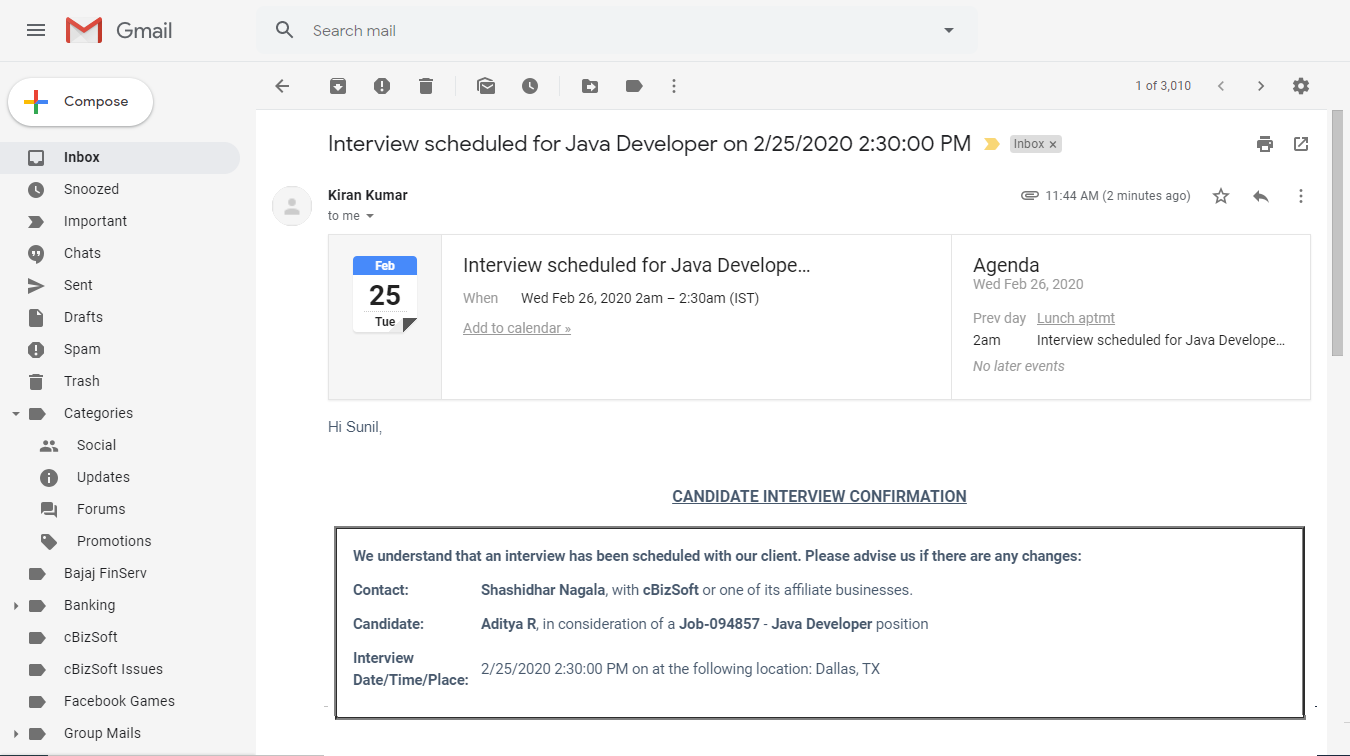Expand 'to me' recipient details
The image size is (1350, 756).
[x=370, y=216]
